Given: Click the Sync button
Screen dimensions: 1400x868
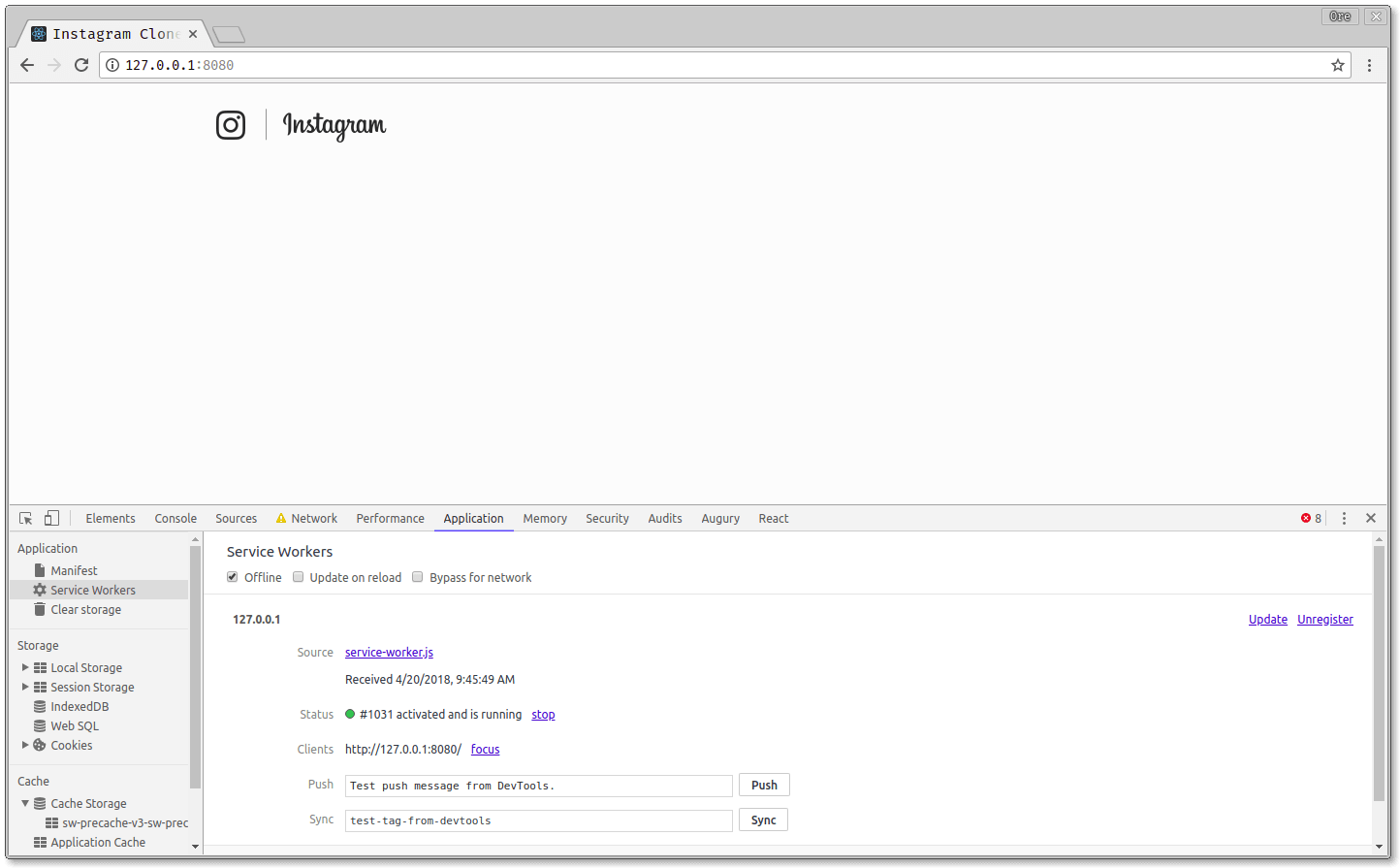Looking at the screenshot, I should (x=763, y=820).
